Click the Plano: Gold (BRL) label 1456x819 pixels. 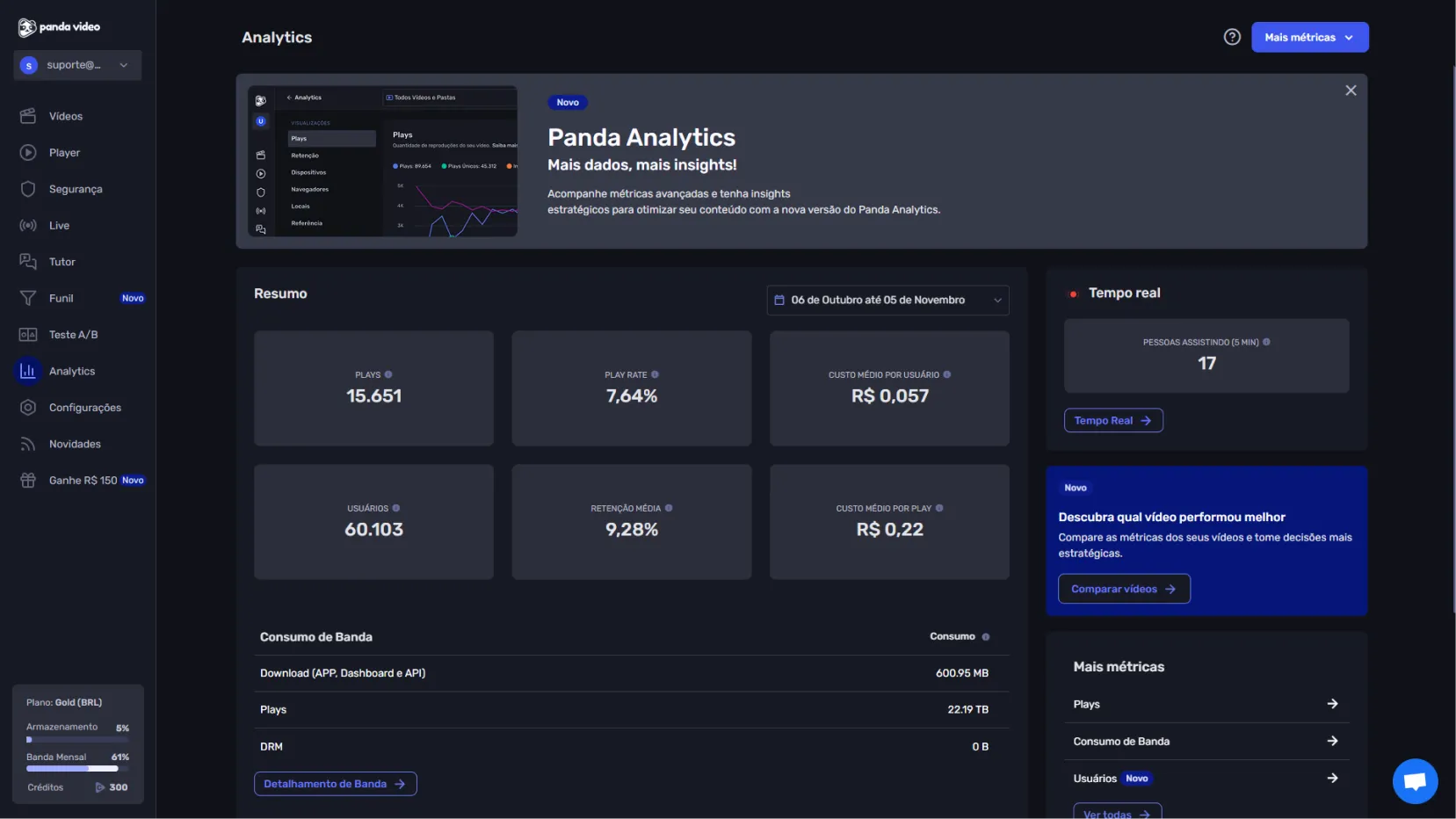point(64,702)
